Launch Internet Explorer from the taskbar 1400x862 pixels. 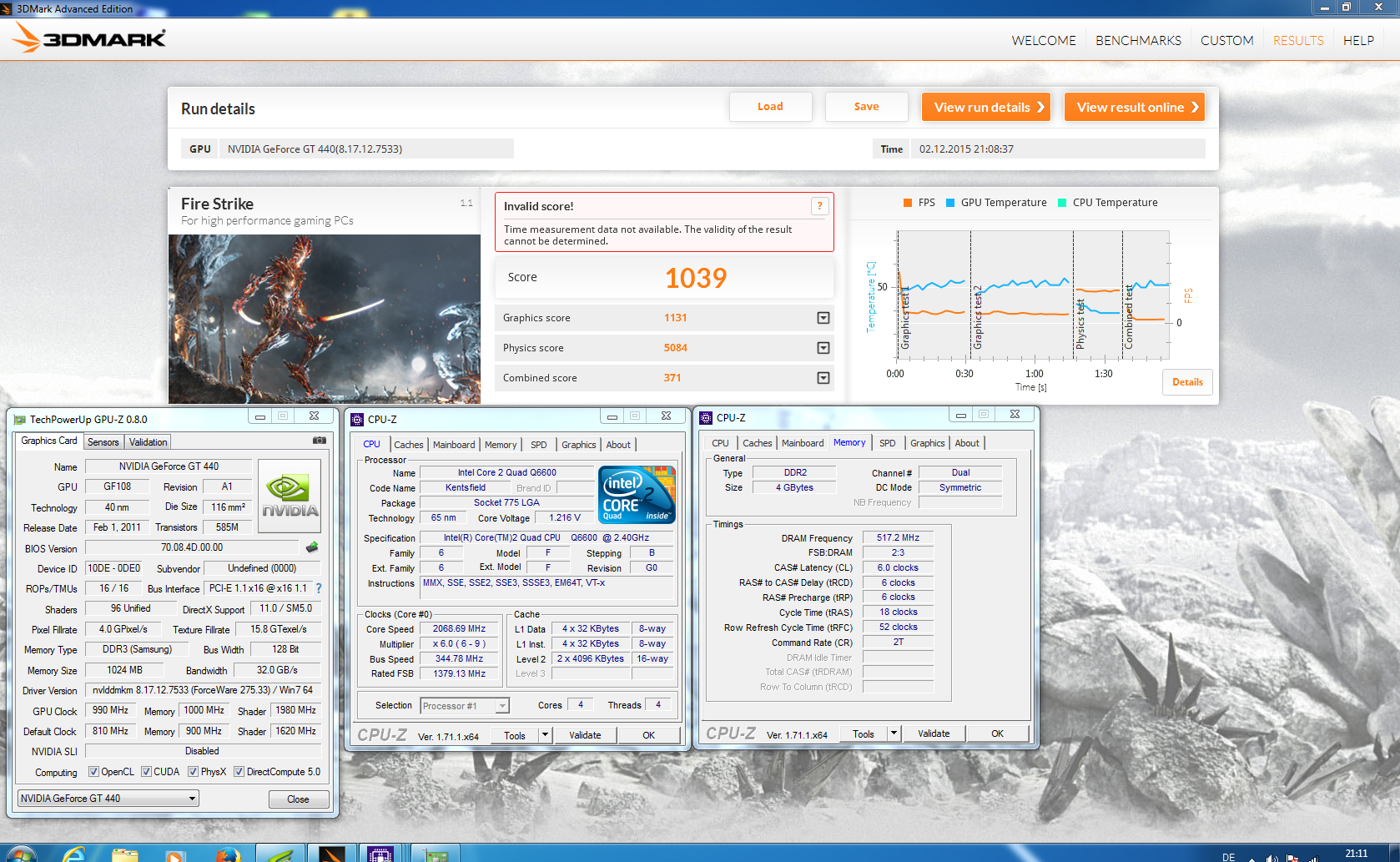point(74,854)
